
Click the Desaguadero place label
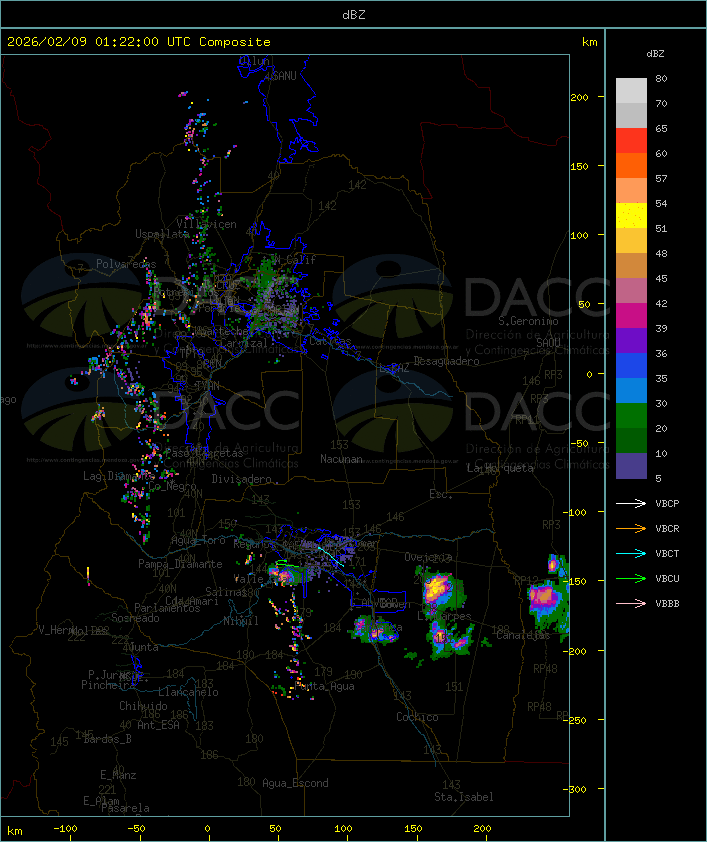[x=446, y=361]
